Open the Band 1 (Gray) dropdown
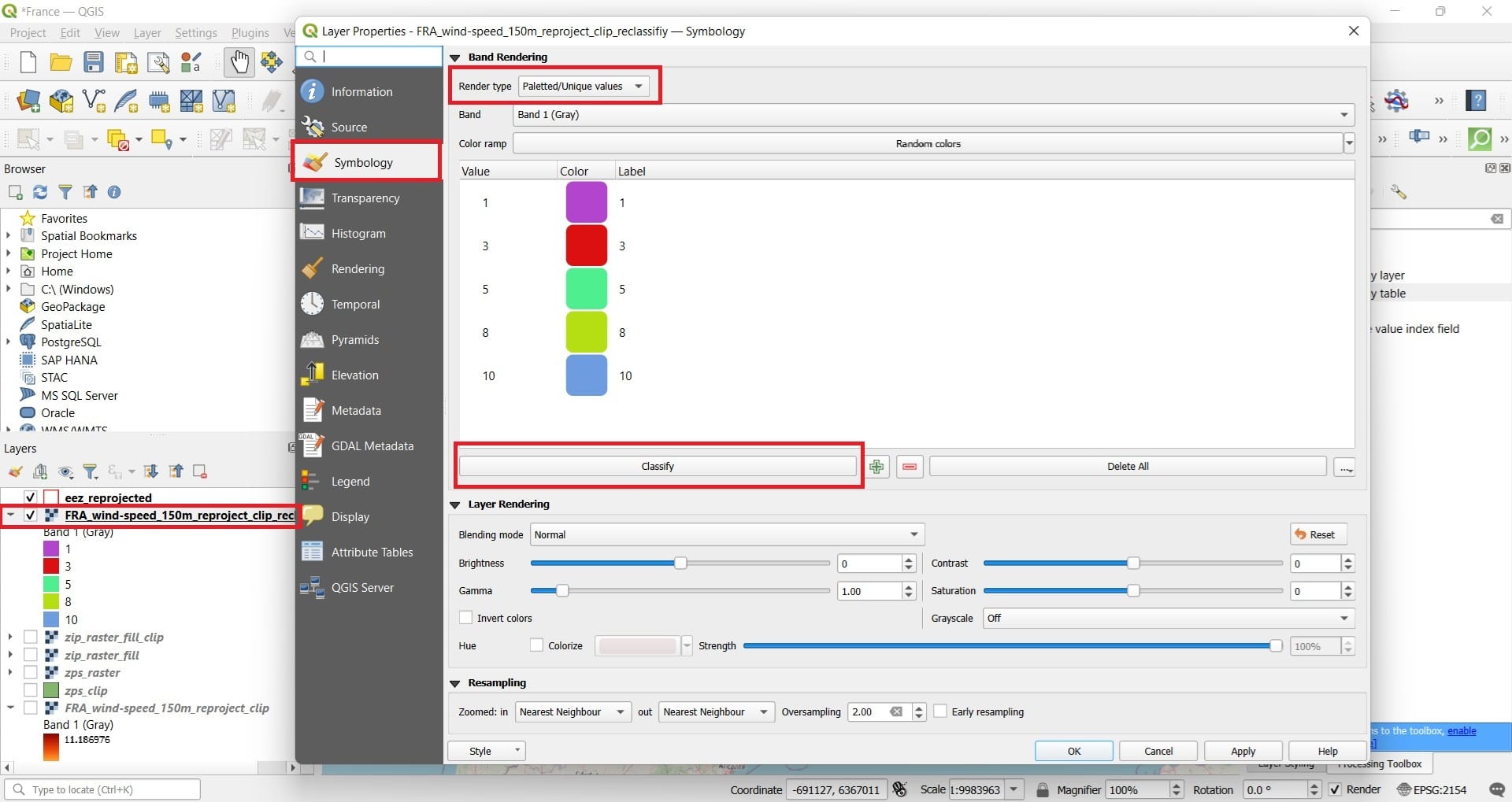The height and width of the screenshot is (802, 1512). point(934,115)
